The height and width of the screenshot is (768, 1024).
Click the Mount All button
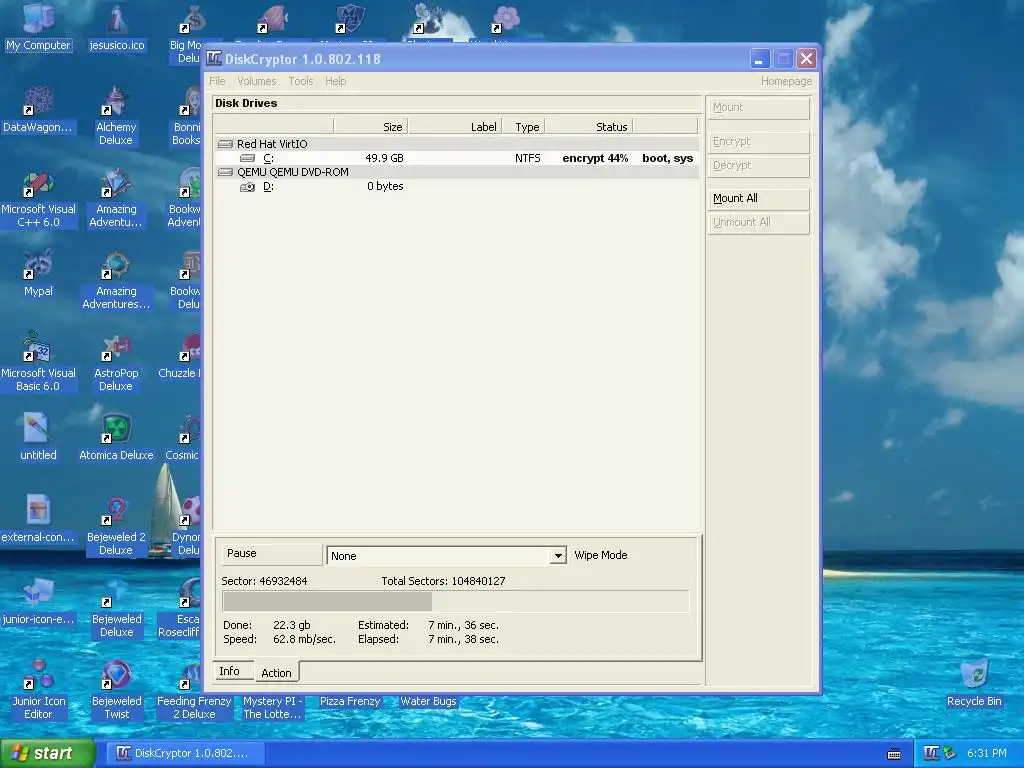pos(758,199)
